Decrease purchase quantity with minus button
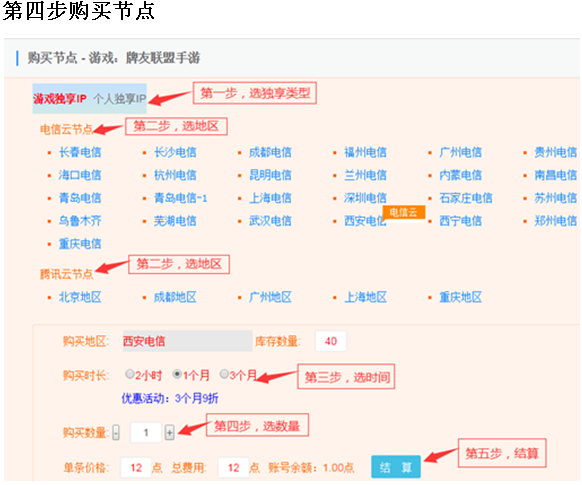Screen dimensions: 582x485 click(116, 432)
